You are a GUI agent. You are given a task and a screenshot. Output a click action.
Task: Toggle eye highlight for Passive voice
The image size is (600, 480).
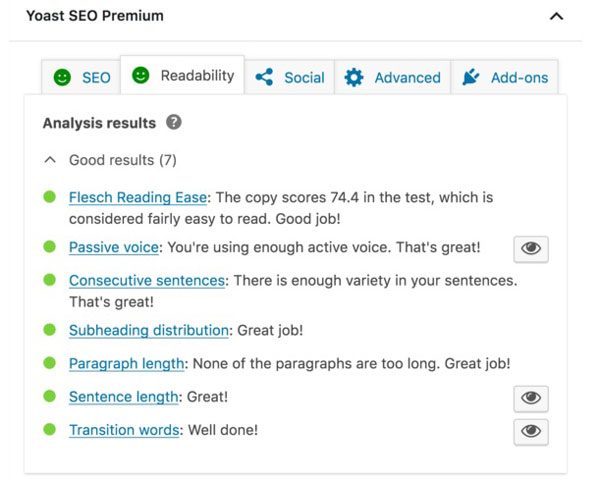coord(531,249)
